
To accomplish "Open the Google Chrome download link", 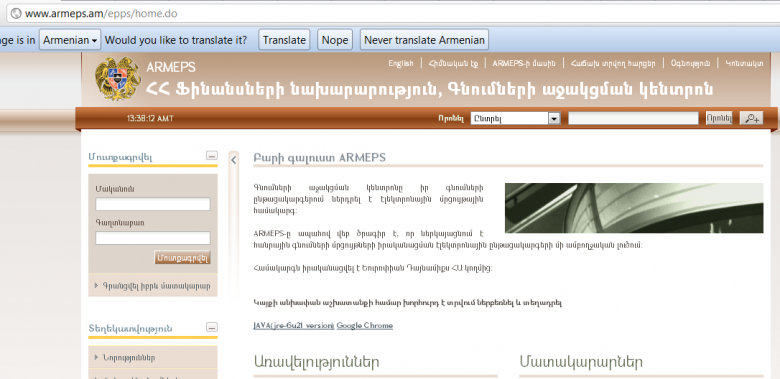I will point(365,325).
